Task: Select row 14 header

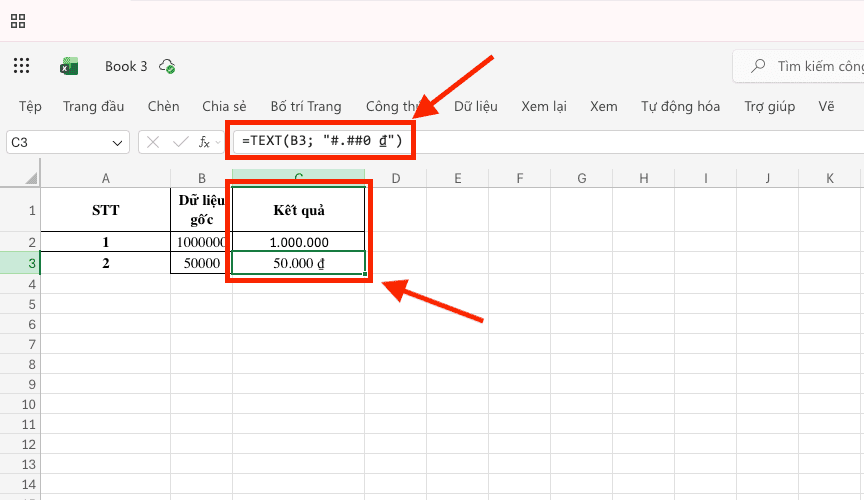Action: point(20,485)
